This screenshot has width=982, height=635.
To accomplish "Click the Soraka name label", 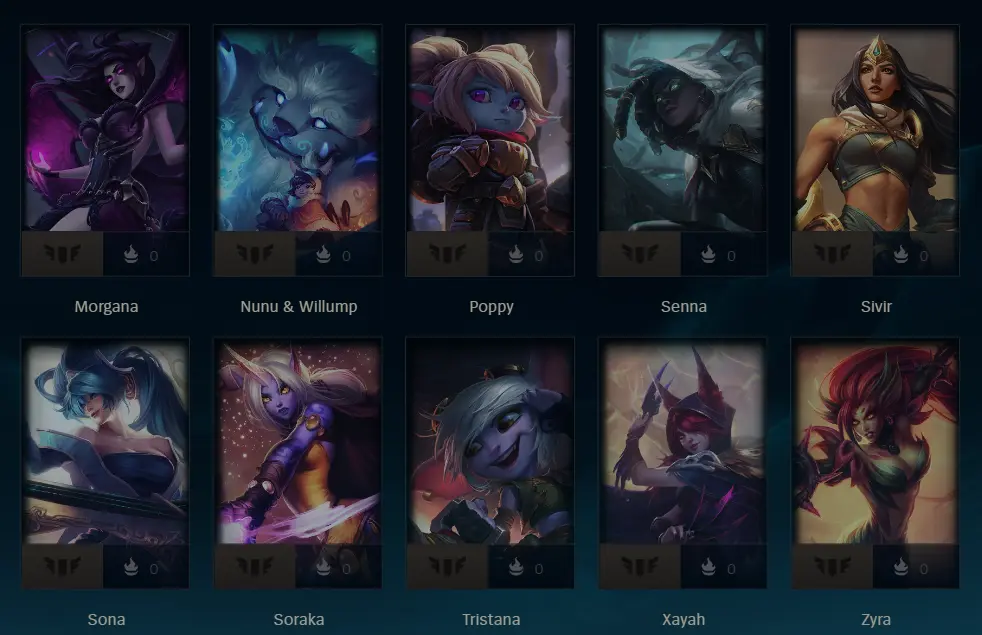I will 299,620.
